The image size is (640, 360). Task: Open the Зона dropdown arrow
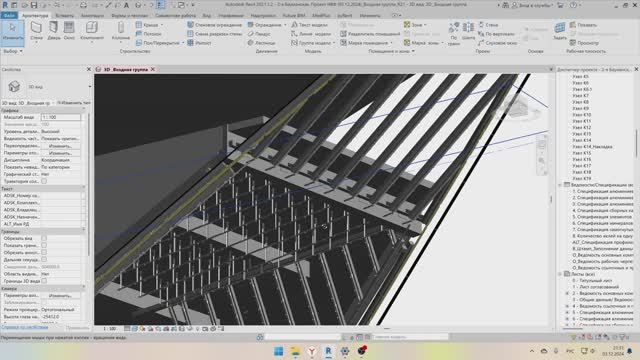pos(425,25)
